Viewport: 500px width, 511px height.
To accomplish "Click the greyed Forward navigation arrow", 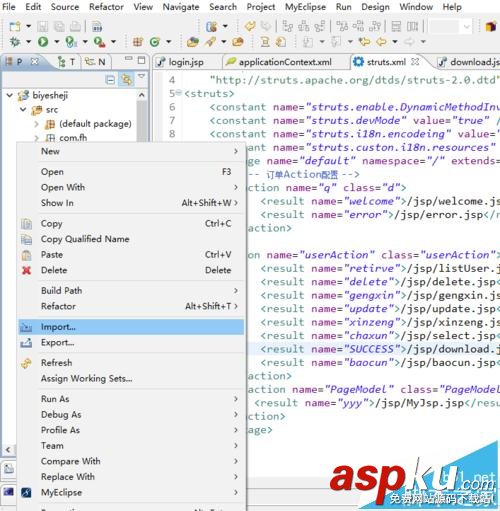I will point(409,42).
